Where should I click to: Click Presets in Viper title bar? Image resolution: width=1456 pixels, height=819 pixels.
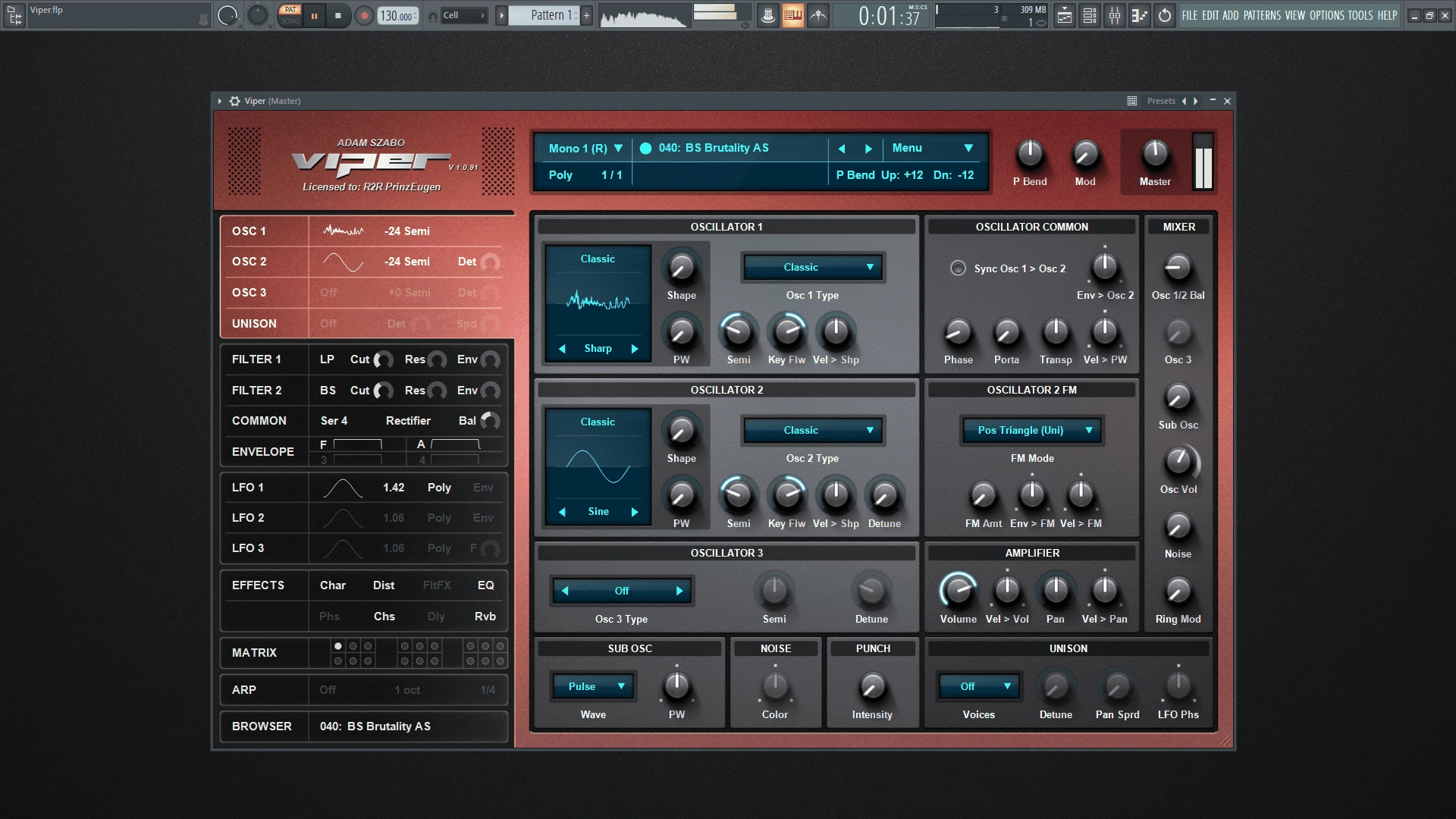tap(1161, 101)
